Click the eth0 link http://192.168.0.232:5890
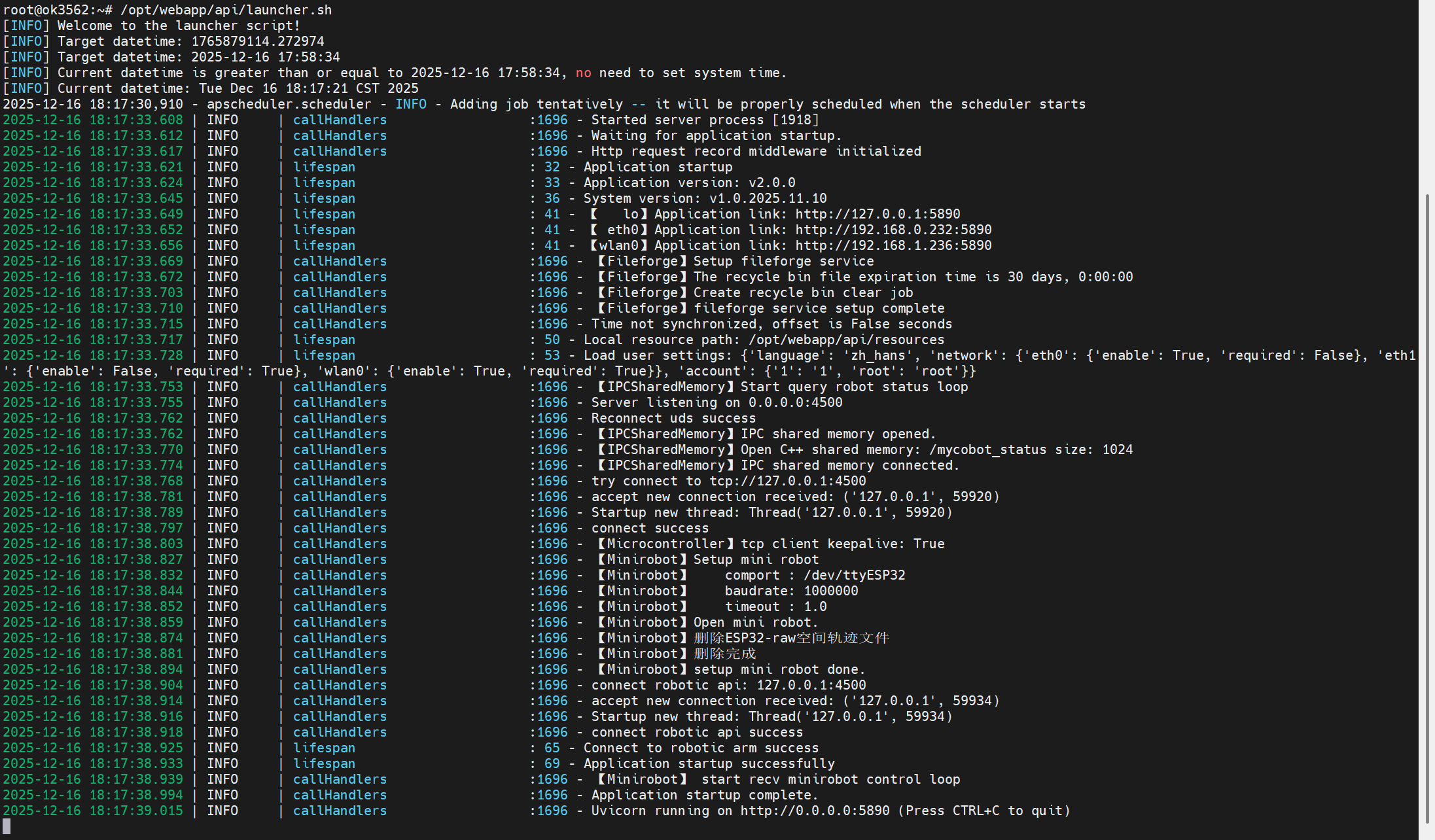This screenshot has width=1435, height=840. tap(893, 230)
